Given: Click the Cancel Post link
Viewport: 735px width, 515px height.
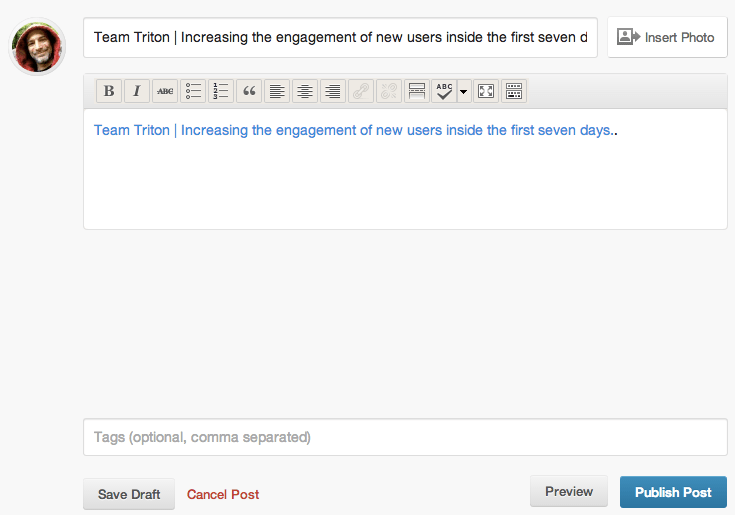Looking at the screenshot, I should (223, 494).
